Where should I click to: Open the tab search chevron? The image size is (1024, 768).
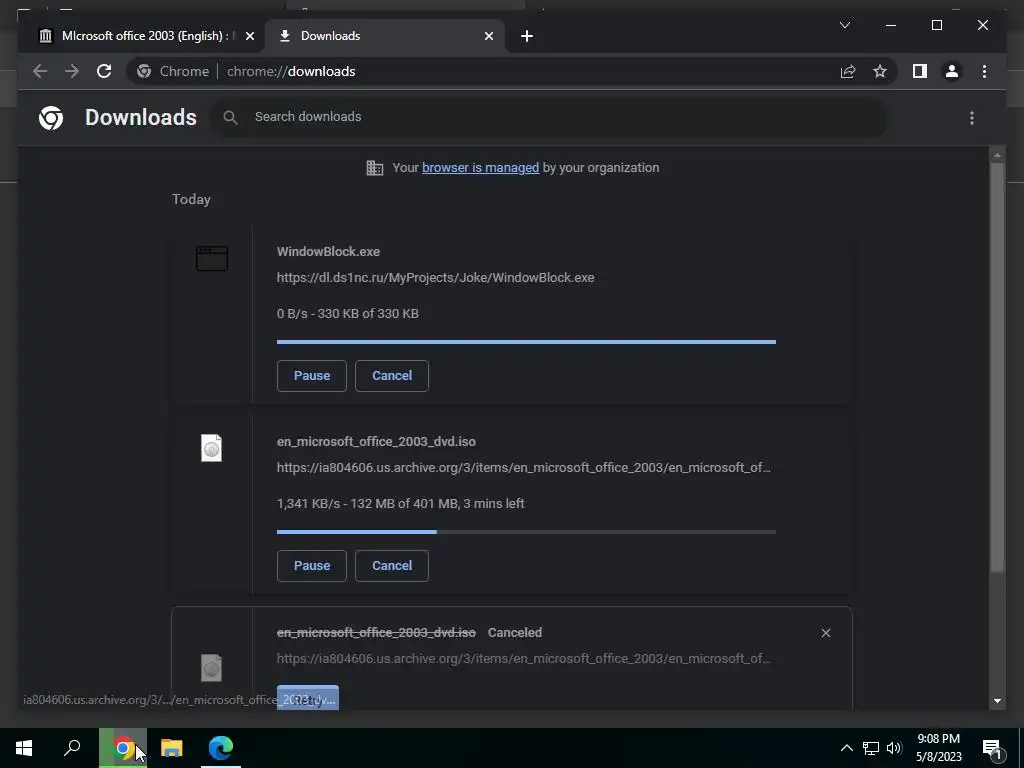click(x=844, y=25)
